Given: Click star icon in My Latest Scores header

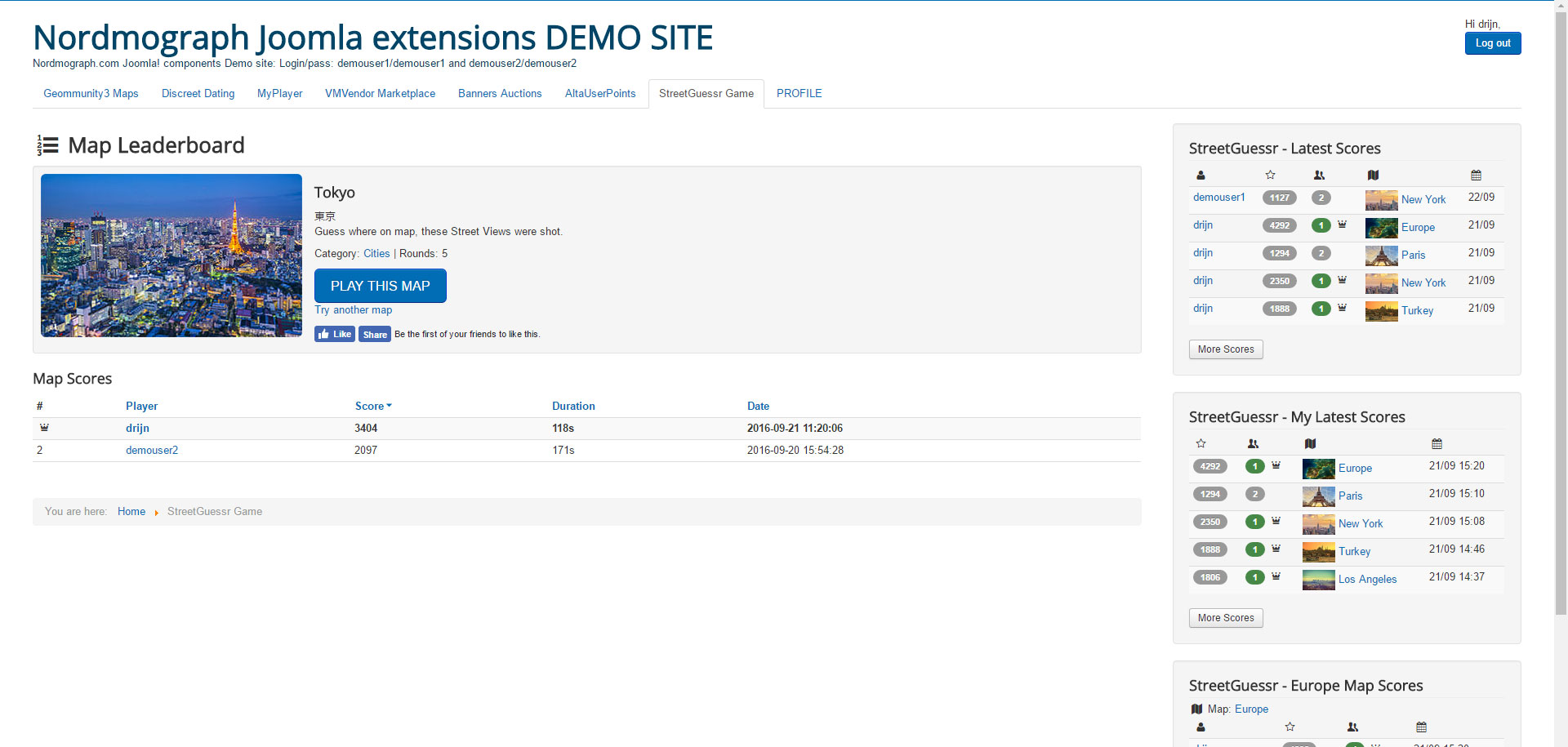Looking at the screenshot, I should (1200, 444).
